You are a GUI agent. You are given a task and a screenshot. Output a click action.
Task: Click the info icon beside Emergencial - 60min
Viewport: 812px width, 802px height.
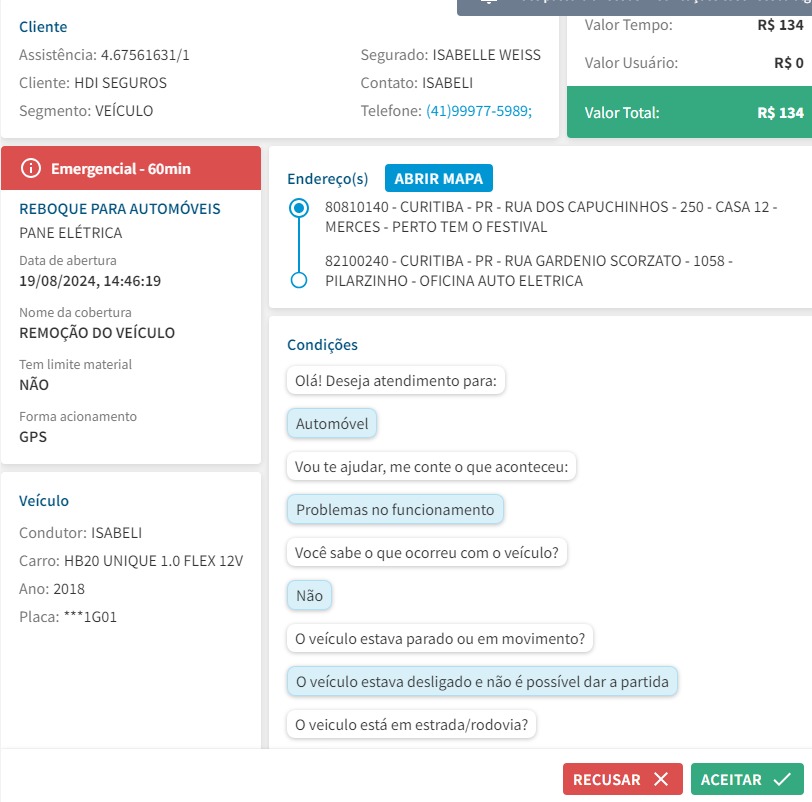coord(31,168)
